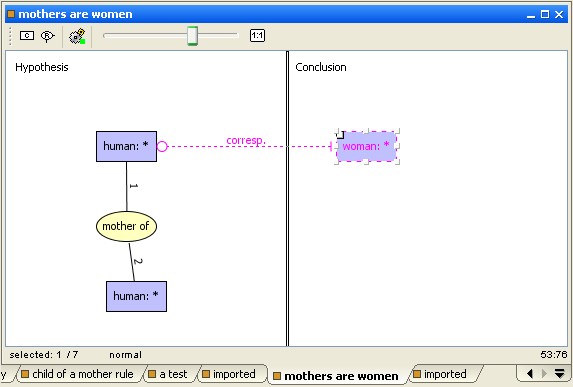Open the first 'imported' tab
This screenshot has width=573, height=387.
click(x=230, y=374)
